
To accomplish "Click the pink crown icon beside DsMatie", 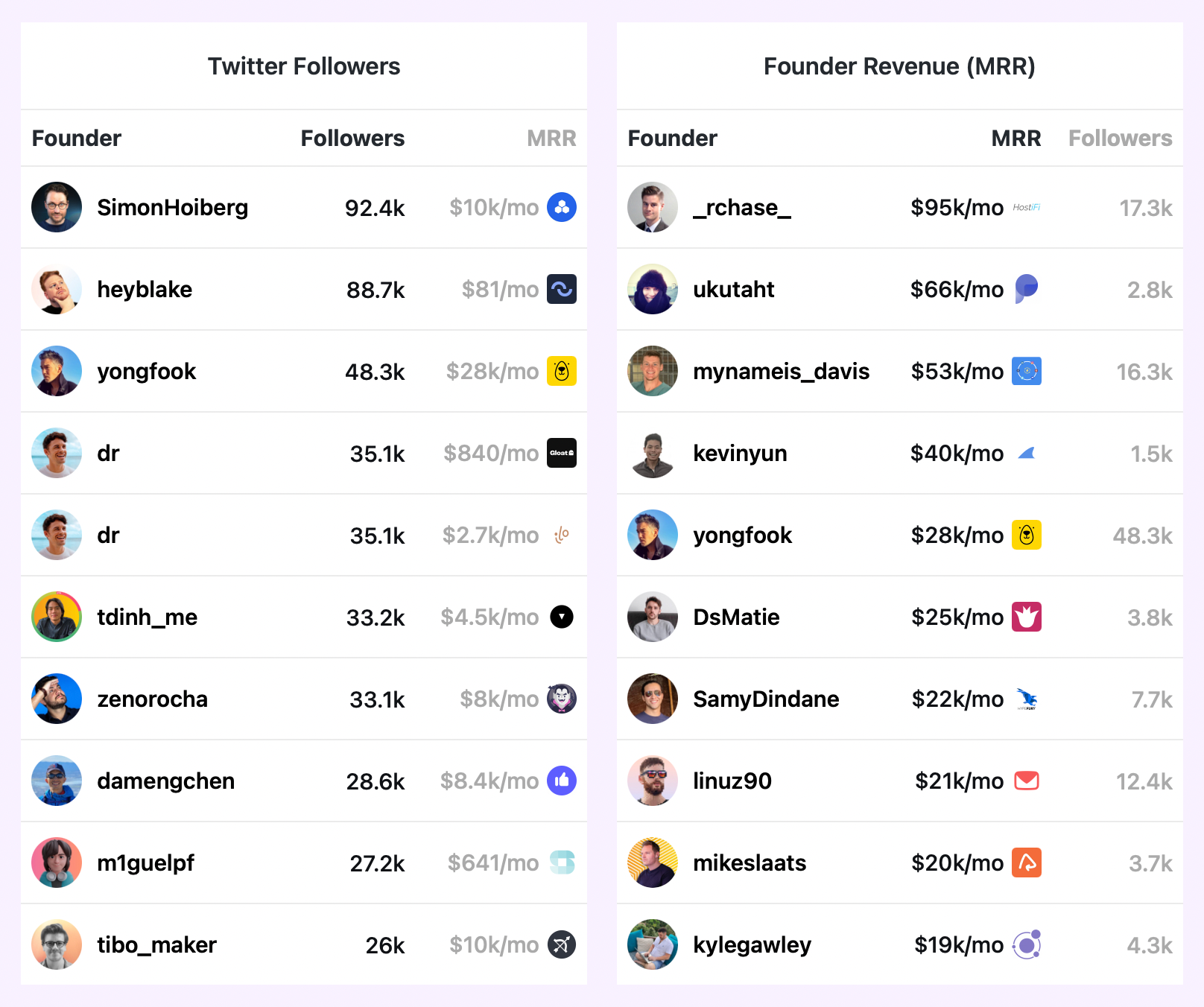I will point(1027,617).
